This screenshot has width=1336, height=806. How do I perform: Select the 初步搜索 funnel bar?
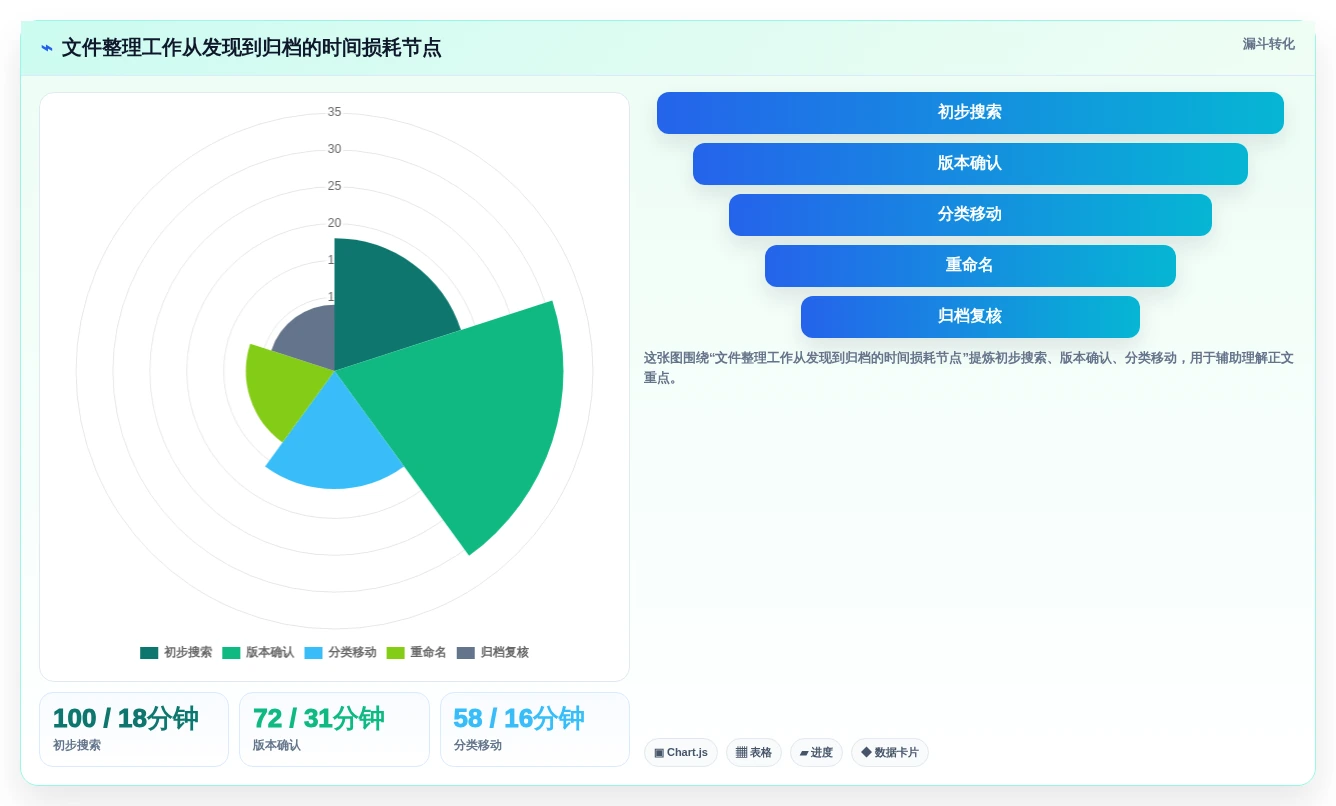[x=970, y=113]
